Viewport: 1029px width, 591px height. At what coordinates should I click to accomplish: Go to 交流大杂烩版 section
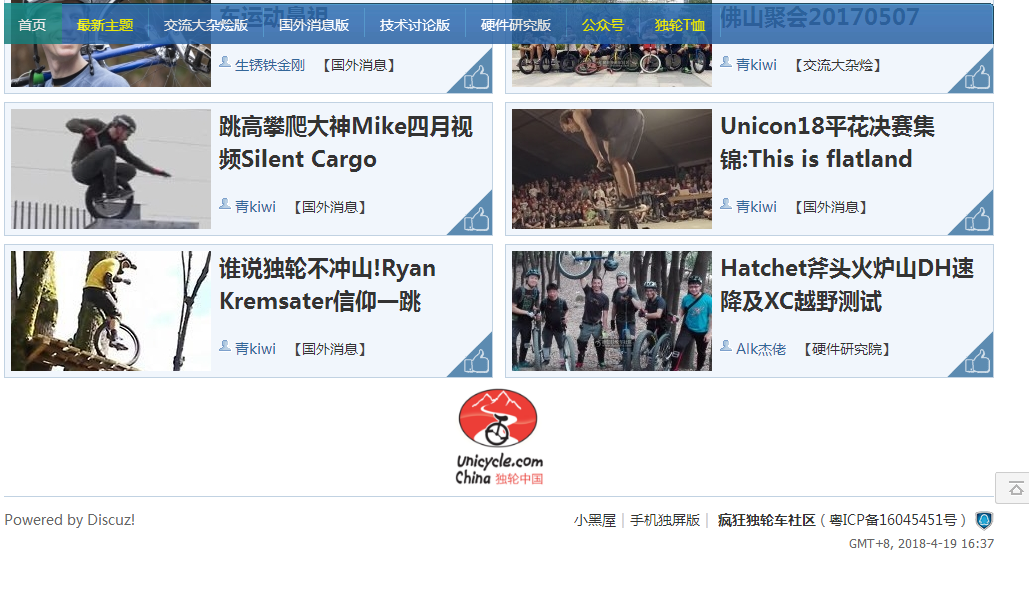click(205, 25)
